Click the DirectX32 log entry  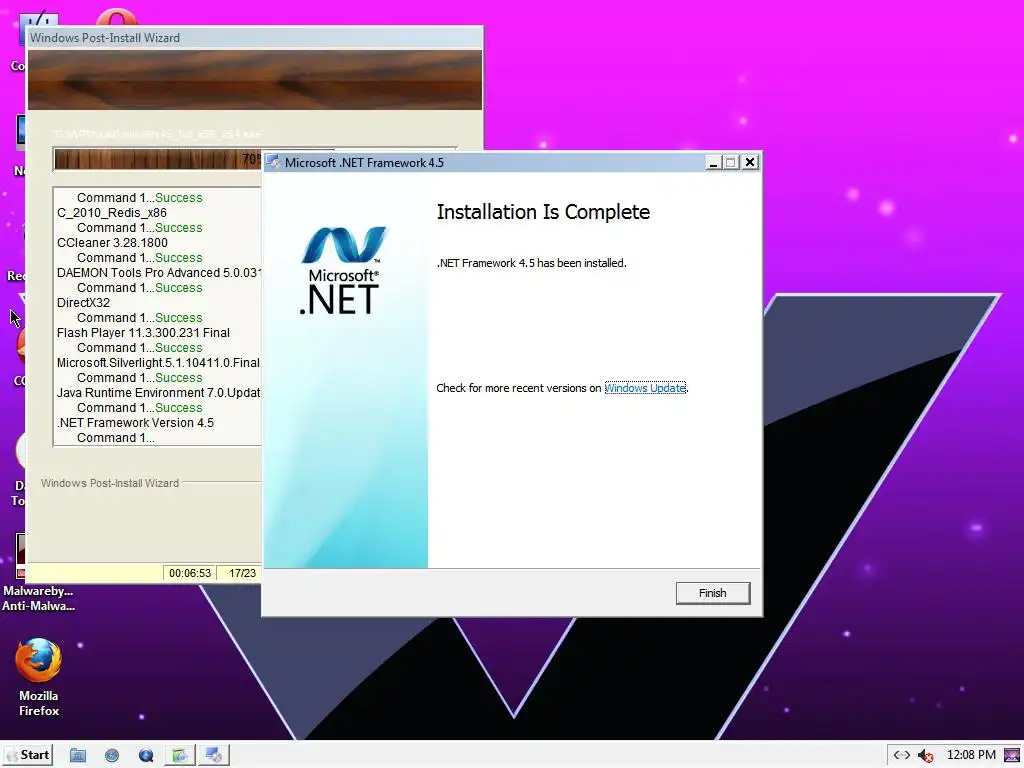pyautogui.click(x=84, y=303)
